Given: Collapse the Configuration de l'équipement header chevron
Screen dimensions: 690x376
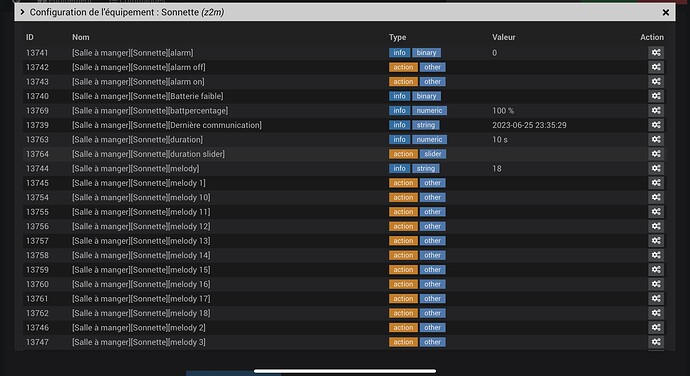Looking at the screenshot, I should 22,12.
